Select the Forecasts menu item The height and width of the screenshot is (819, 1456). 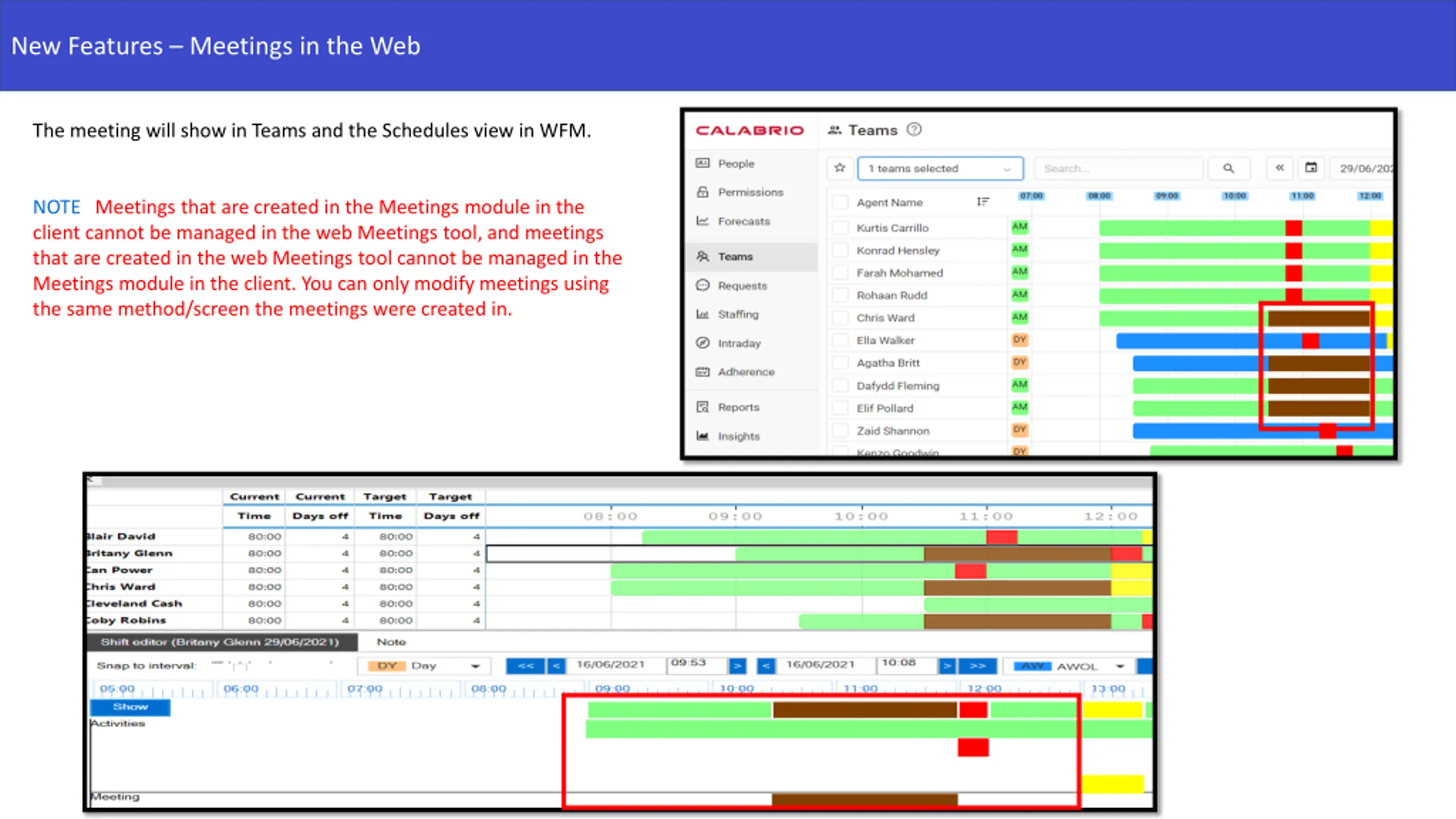pos(744,221)
